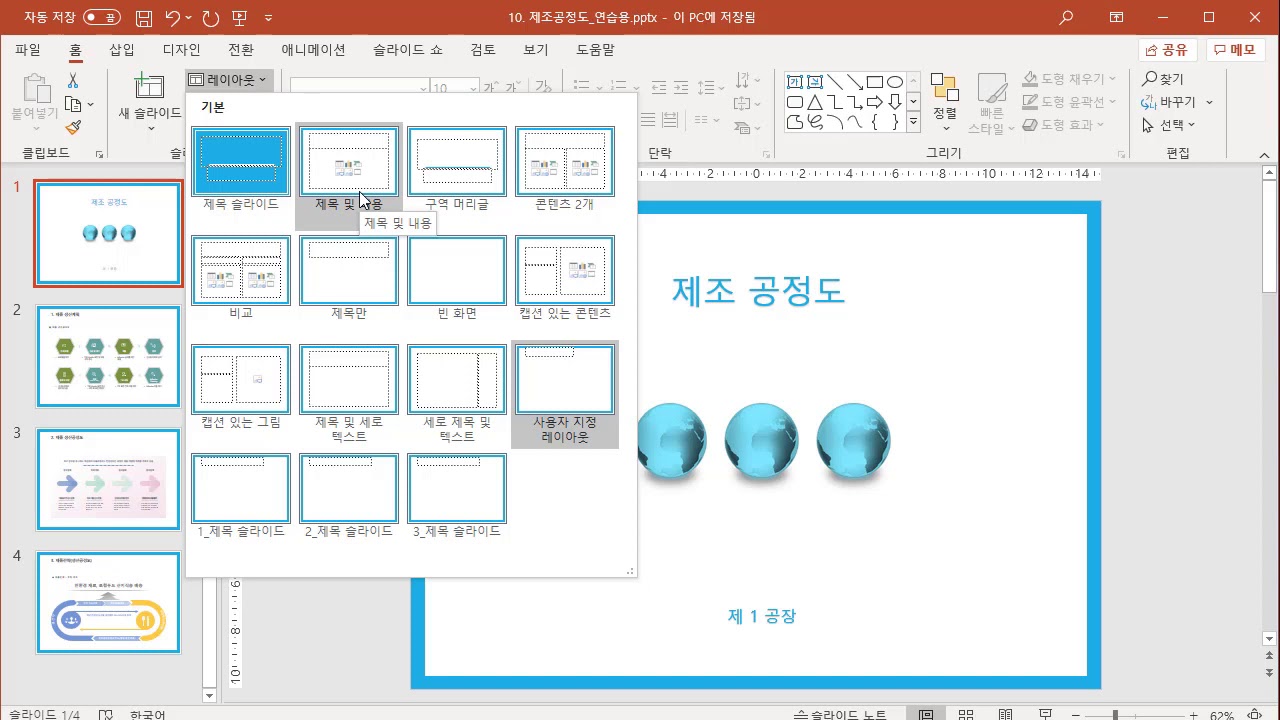
Task: Choose the 세로 제목 및 텍스트 layout
Action: (x=457, y=379)
